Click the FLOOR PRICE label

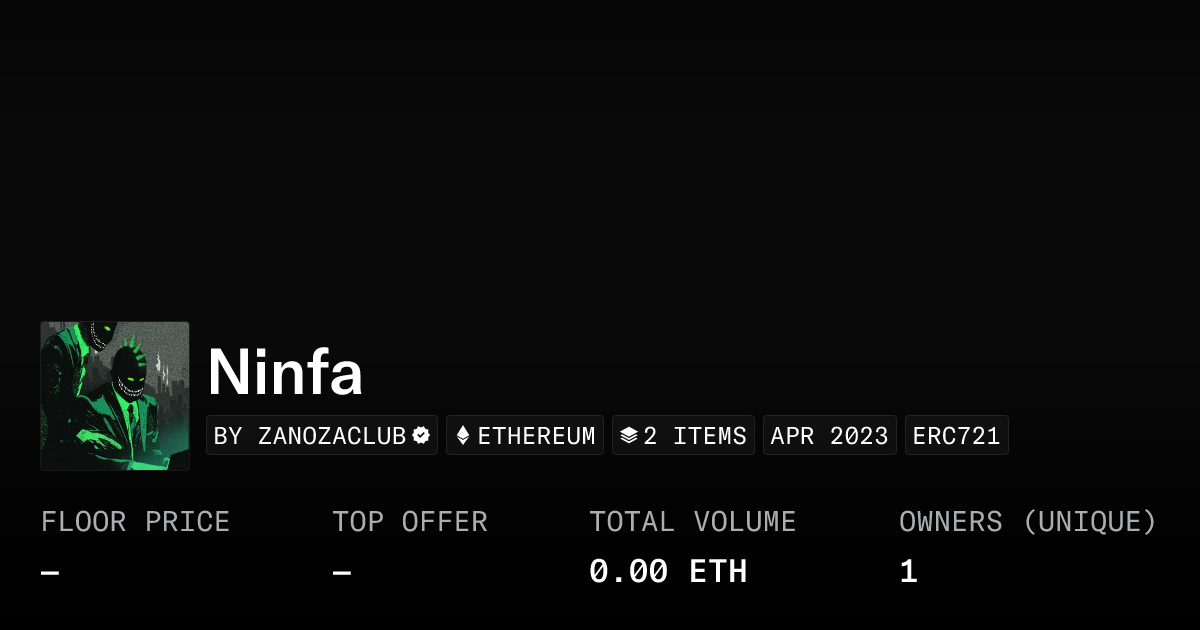[135, 522]
